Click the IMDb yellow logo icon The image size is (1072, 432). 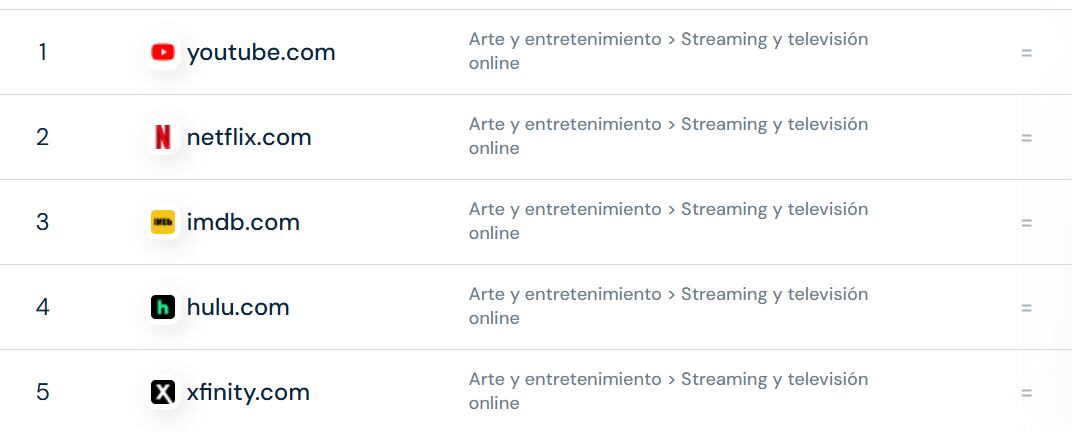click(162, 222)
